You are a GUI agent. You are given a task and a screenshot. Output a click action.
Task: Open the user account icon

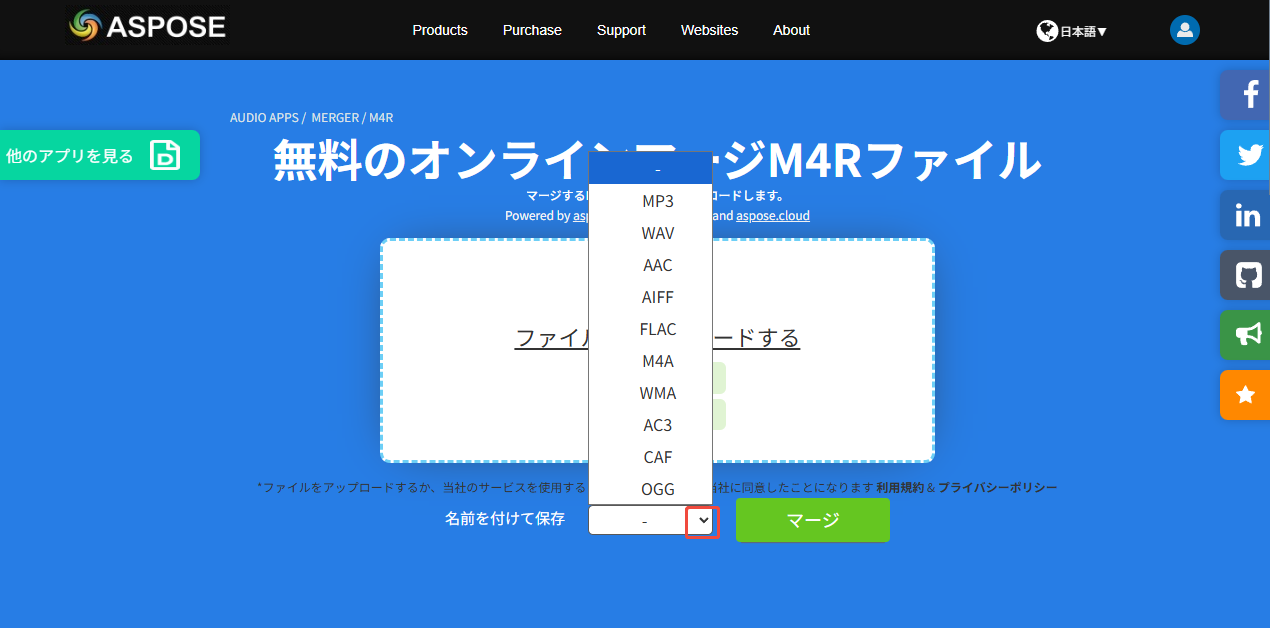[x=1184, y=30]
